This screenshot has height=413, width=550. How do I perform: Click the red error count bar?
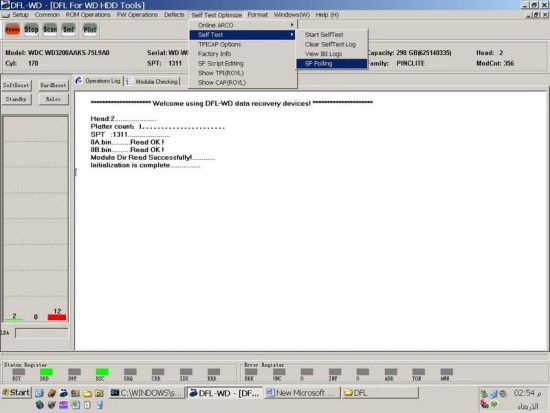[x=57, y=317]
